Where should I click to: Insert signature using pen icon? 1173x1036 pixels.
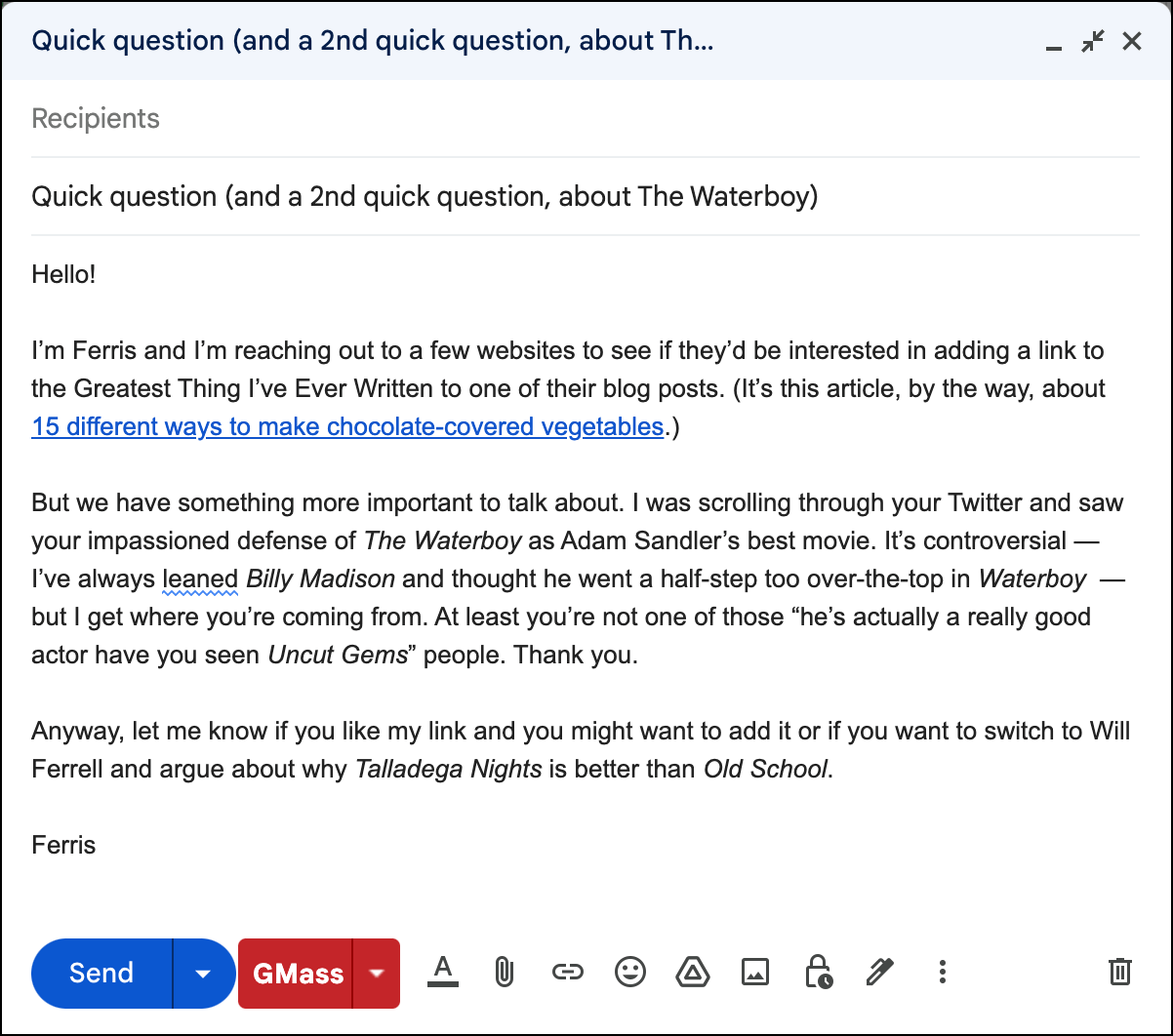pos(879,972)
